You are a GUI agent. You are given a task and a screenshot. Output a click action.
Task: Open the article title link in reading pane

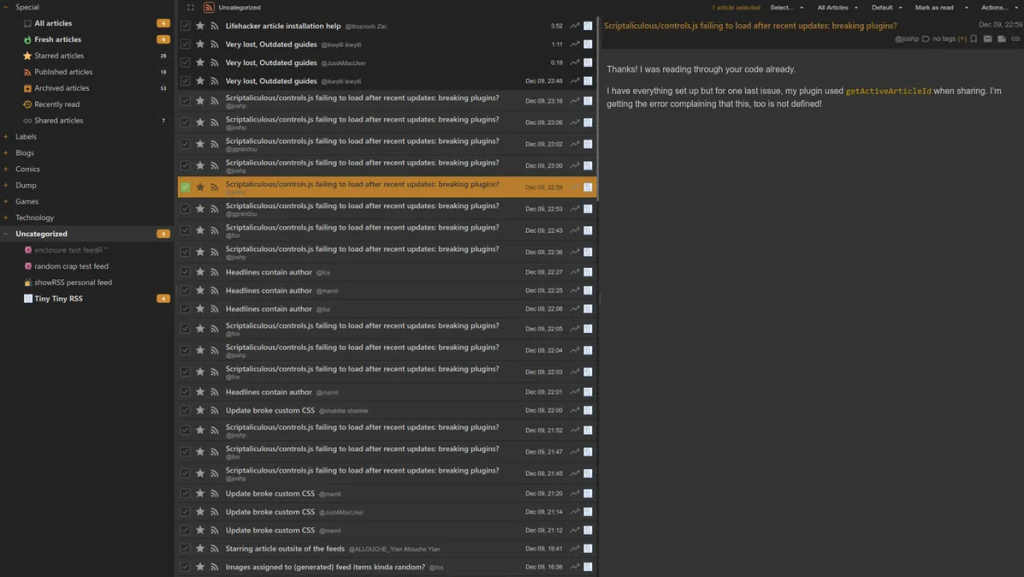pyautogui.click(x=750, y=25)
